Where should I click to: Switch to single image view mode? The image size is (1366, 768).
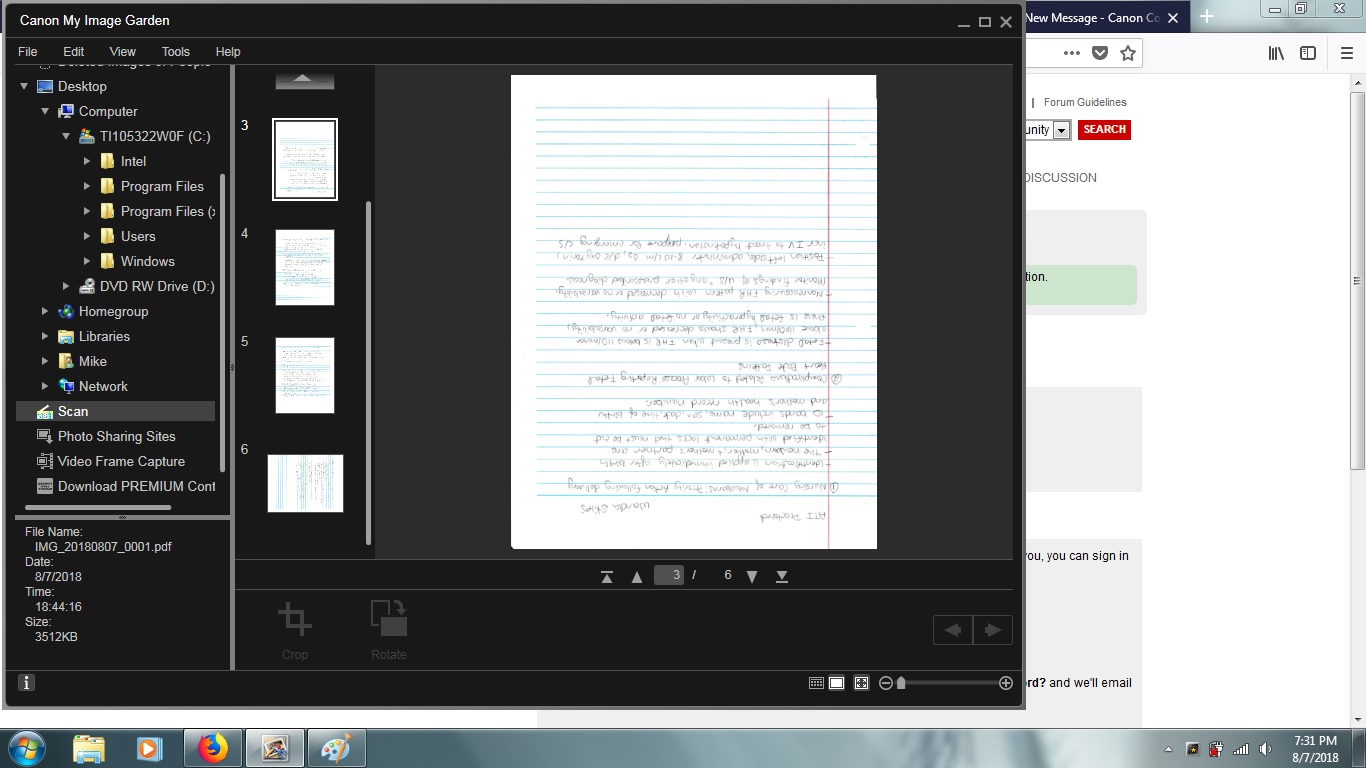[x=838, y=682]
